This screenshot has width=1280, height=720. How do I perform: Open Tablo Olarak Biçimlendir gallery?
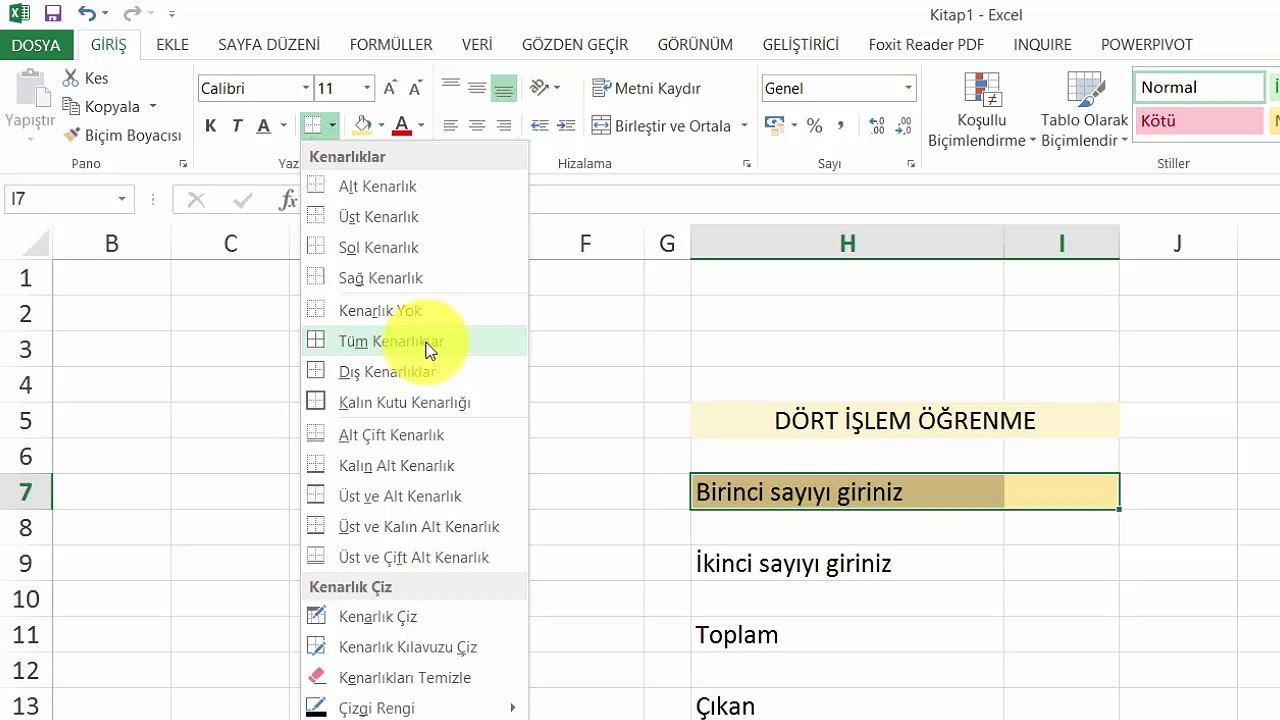[x=1085, y=110]
